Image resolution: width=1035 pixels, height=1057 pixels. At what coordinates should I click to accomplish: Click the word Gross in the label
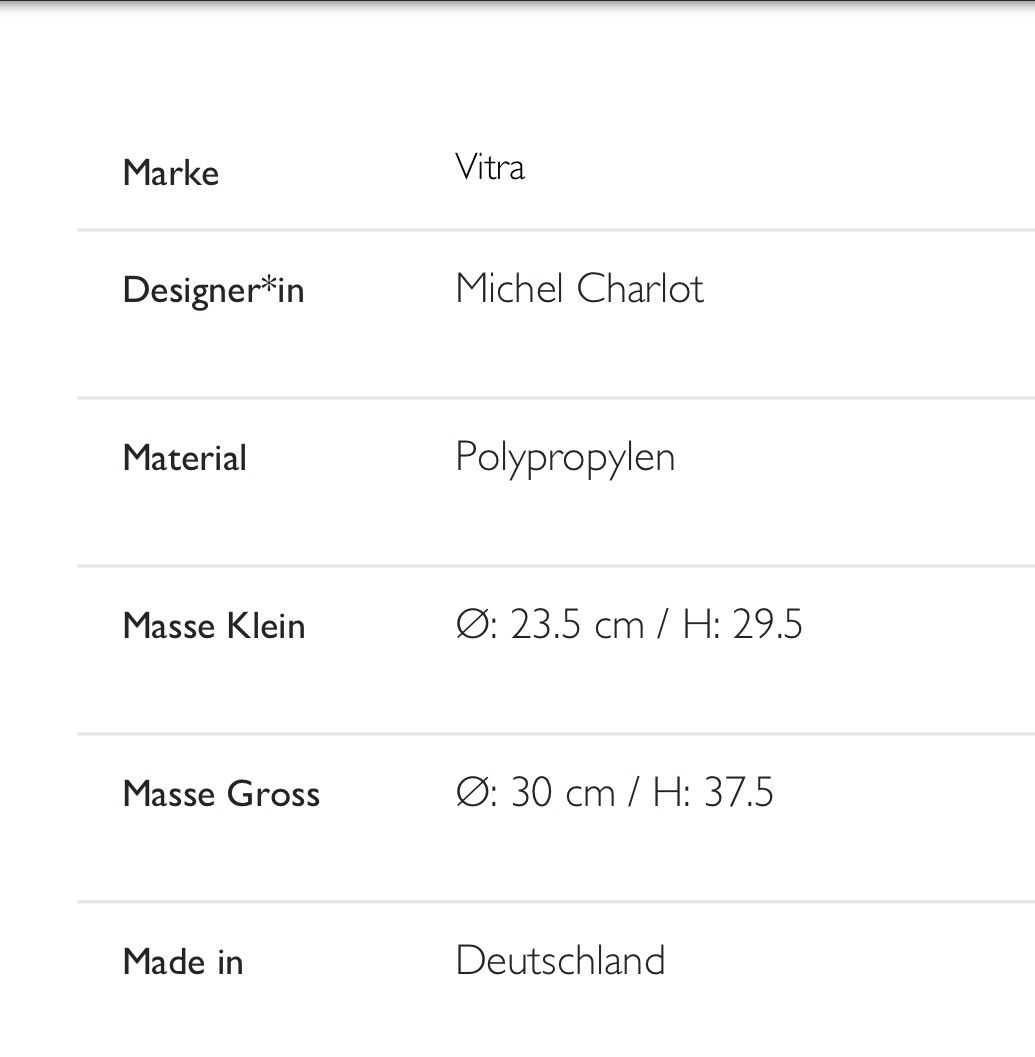pyautogui.click(x=273, y=793)
